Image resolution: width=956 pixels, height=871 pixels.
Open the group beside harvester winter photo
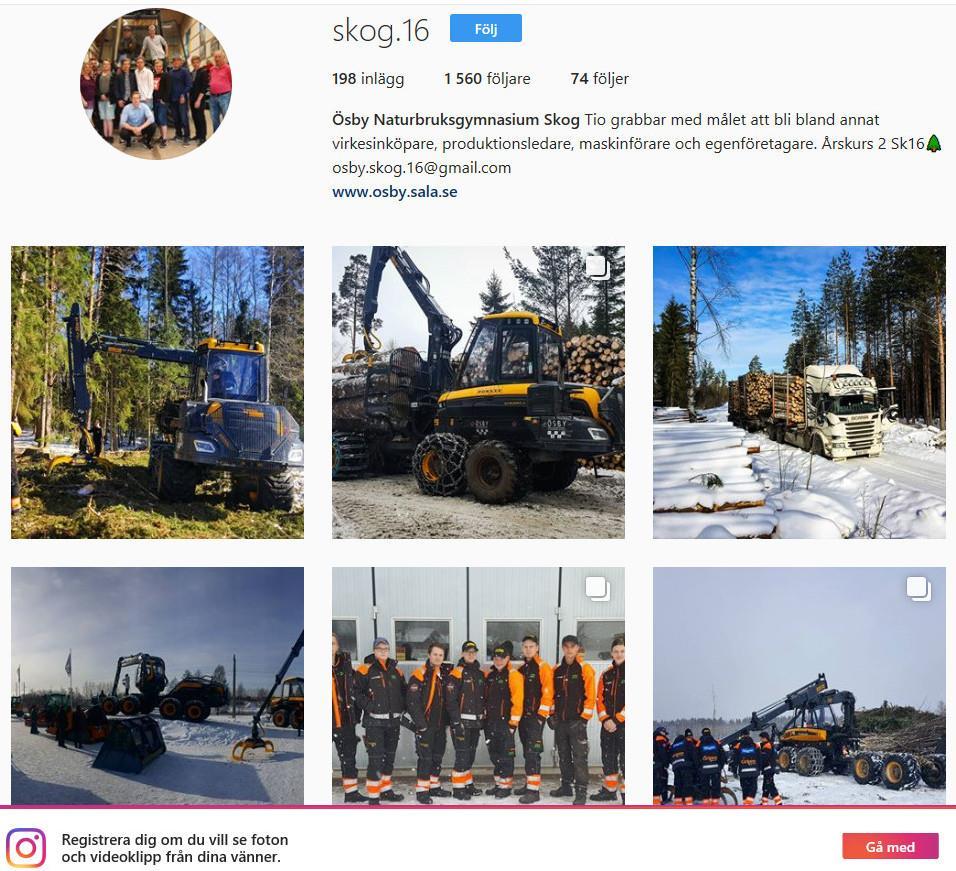point(799,686)
